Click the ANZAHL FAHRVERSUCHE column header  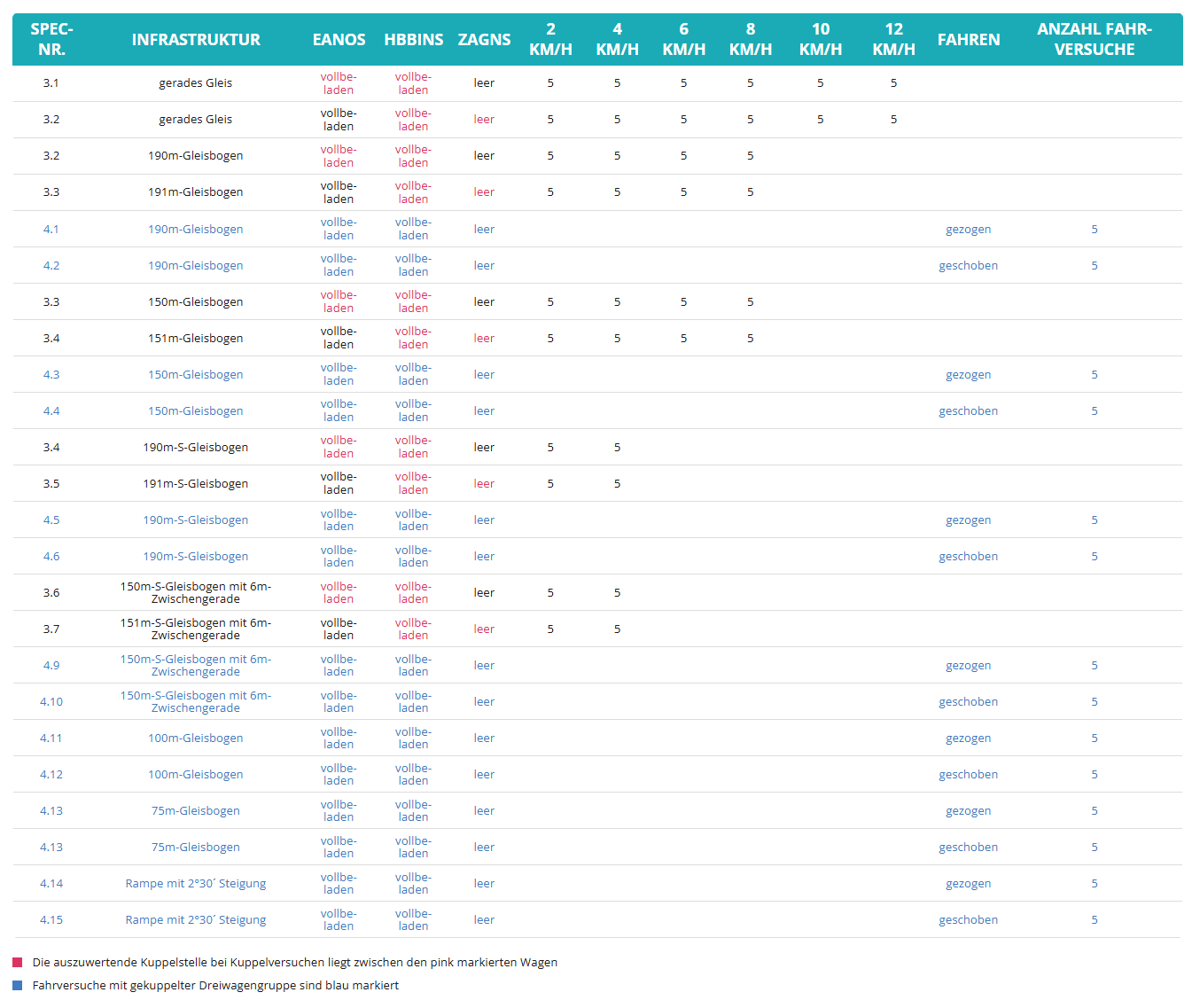pos(1094,40)
